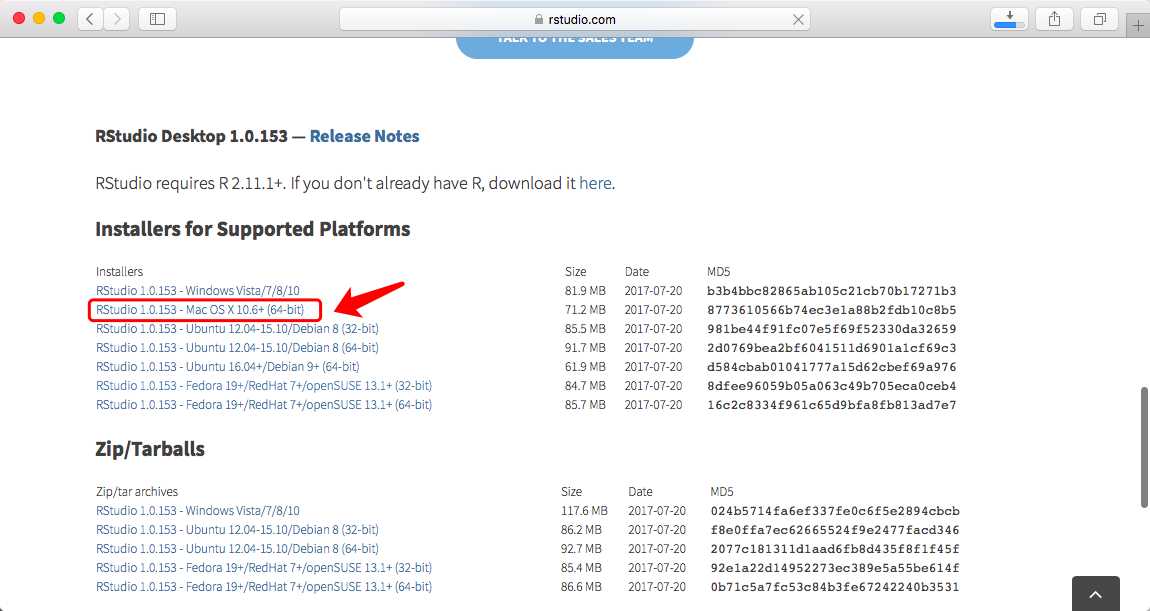1150x611 pixels.
Task: Close the Safari window
Action: pos(19,18)
